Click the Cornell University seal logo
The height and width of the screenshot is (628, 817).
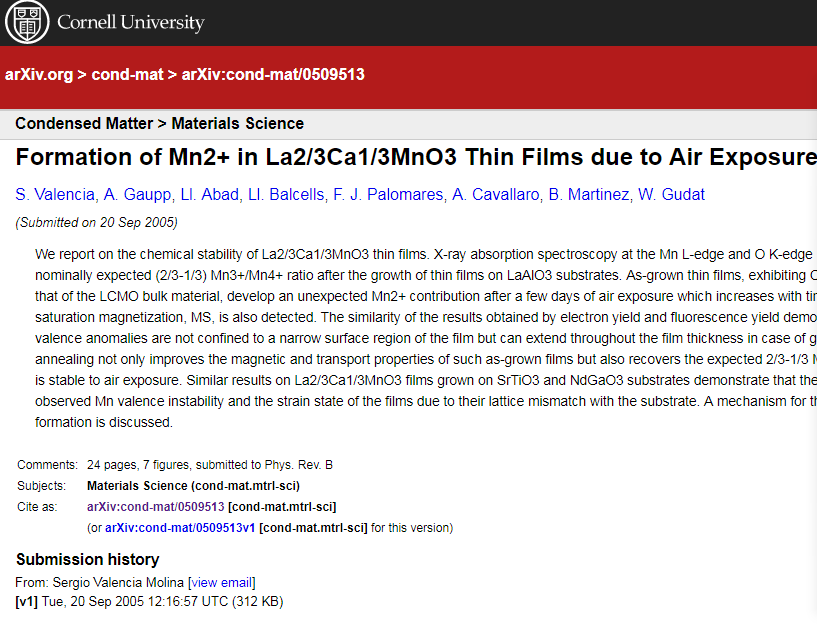(x=27, y=22)
